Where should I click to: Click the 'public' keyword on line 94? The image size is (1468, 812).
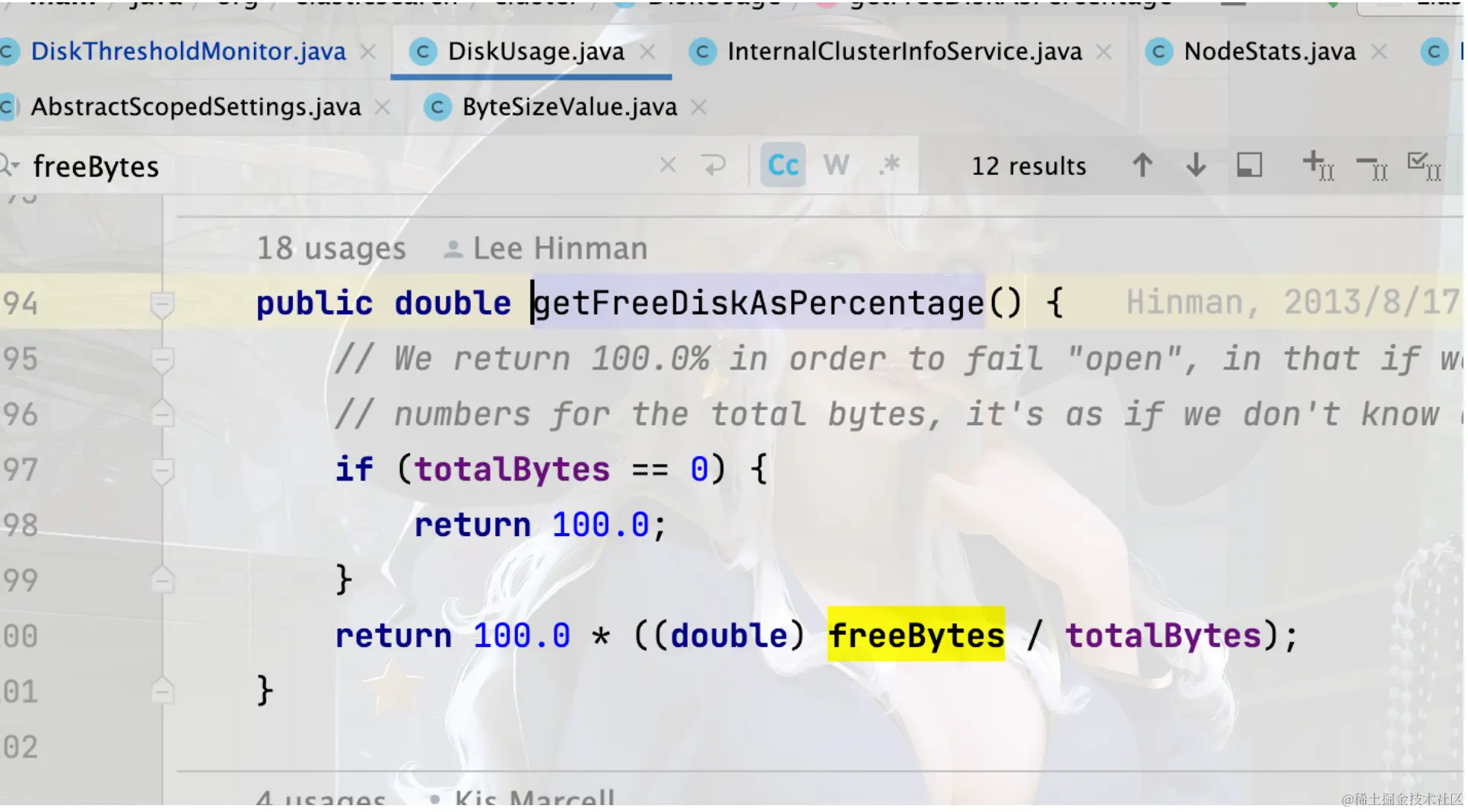click(314, 304)
